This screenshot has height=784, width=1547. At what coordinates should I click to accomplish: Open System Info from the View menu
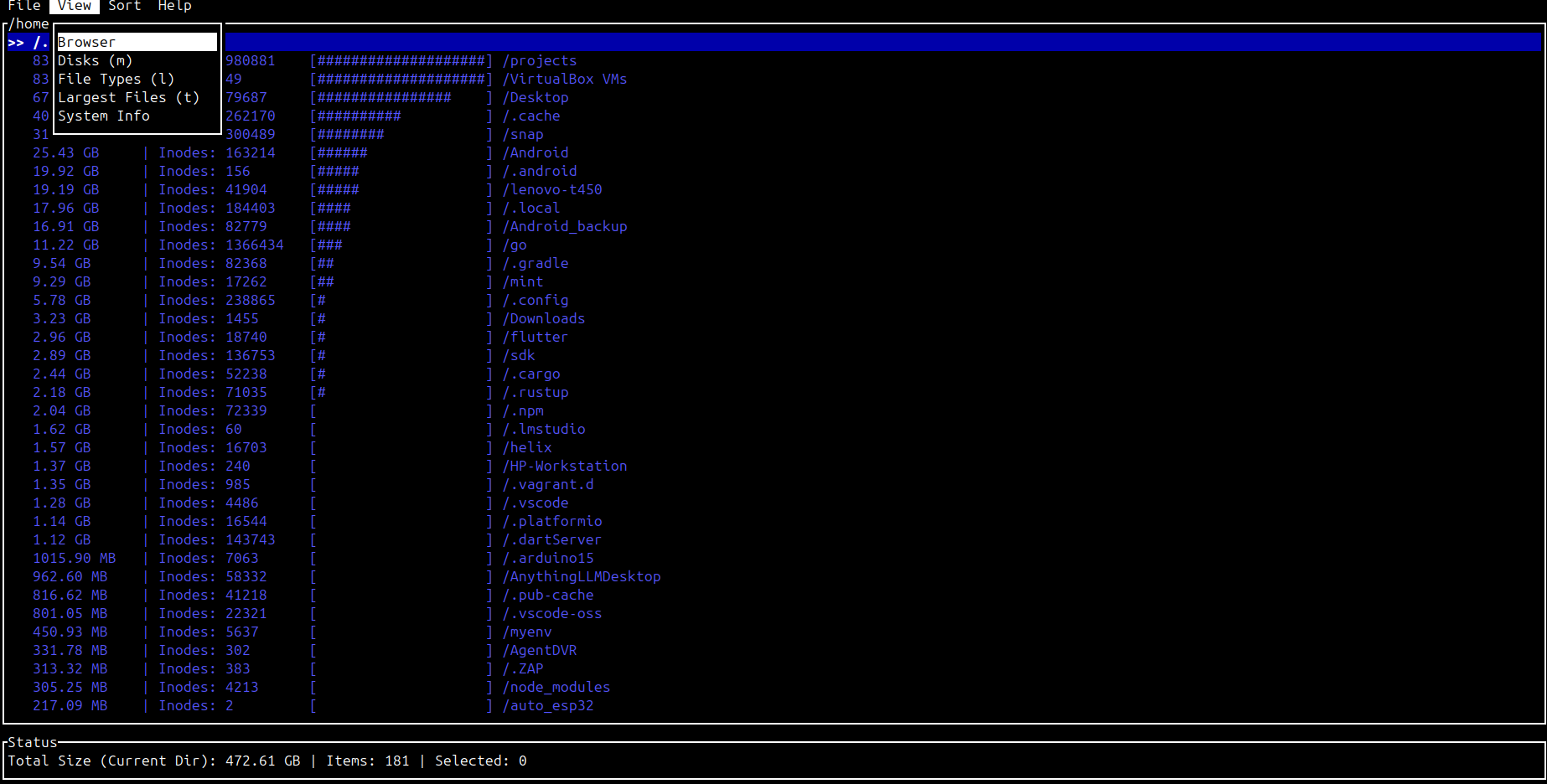[x=104, y=116]
